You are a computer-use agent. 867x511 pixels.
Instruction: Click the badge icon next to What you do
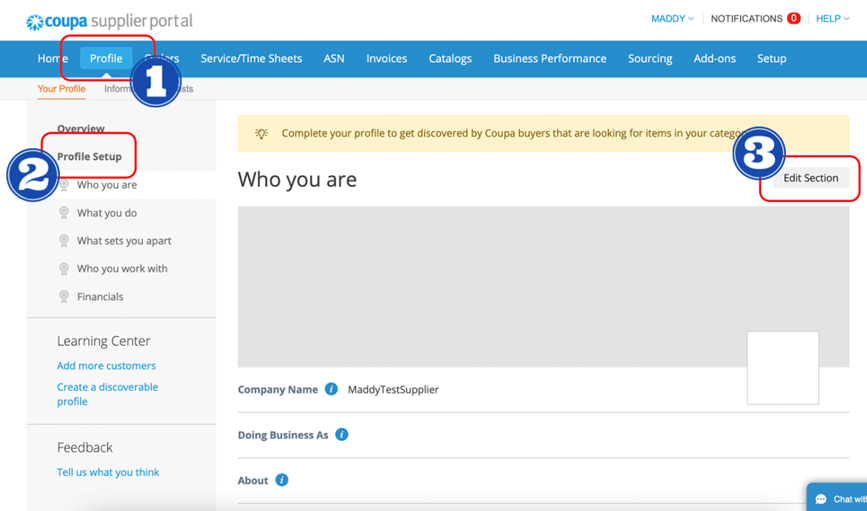coord(64,213)
